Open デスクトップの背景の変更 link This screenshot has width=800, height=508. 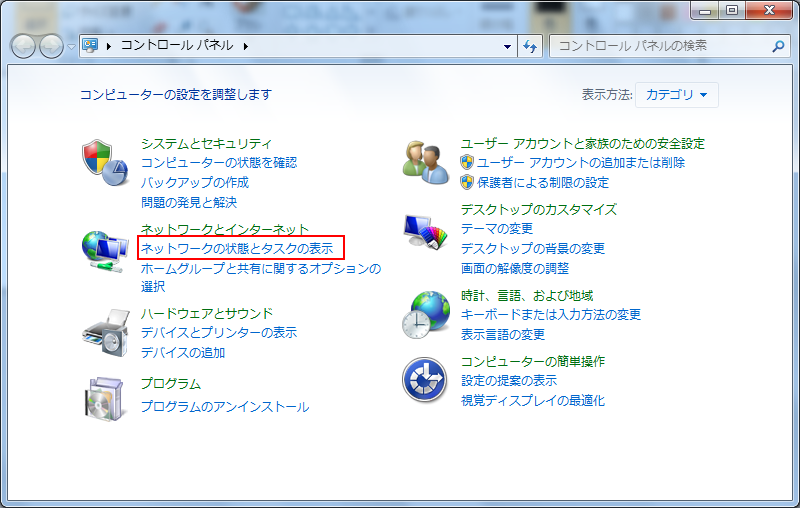coord(533,248)
